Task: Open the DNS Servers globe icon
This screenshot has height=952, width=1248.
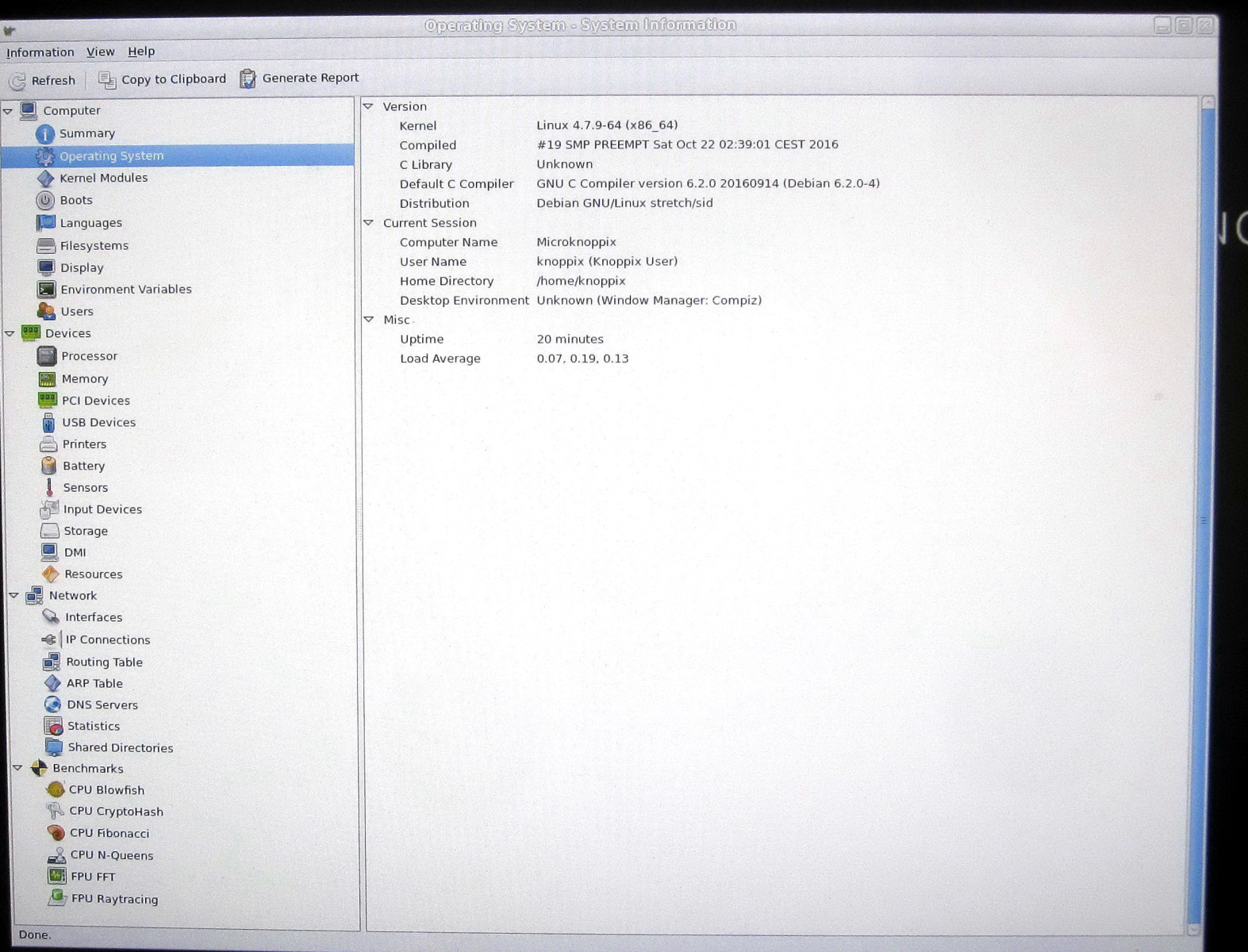Action: (53, 704)
